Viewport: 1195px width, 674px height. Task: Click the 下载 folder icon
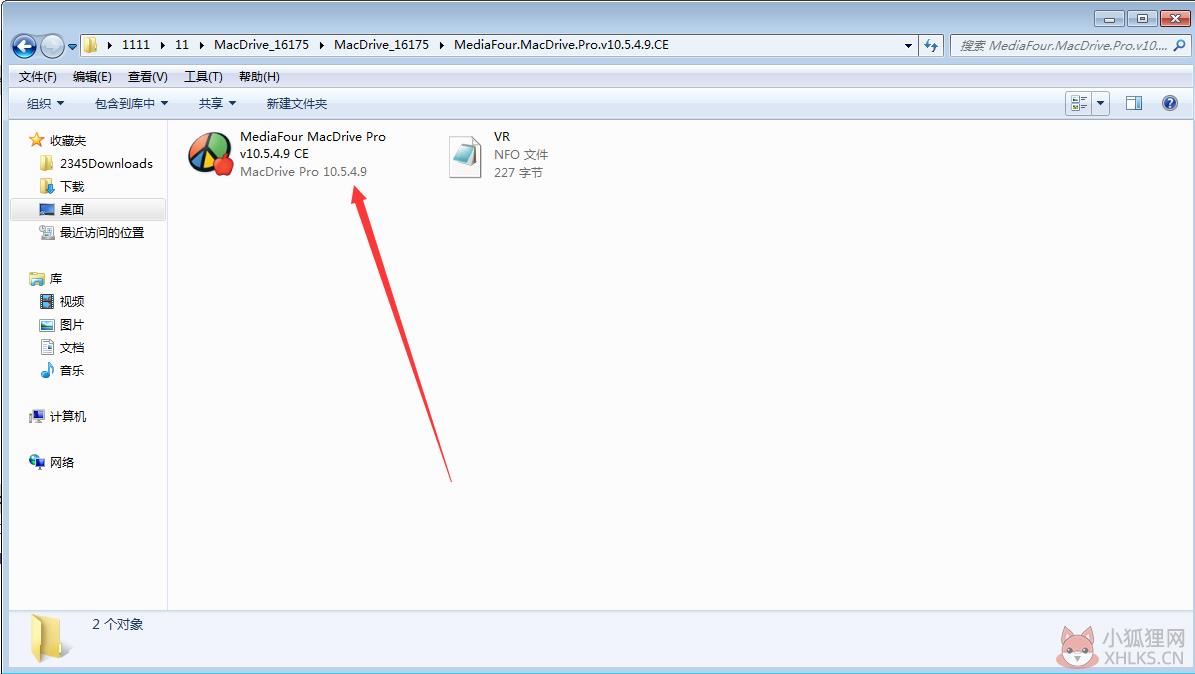46,186
